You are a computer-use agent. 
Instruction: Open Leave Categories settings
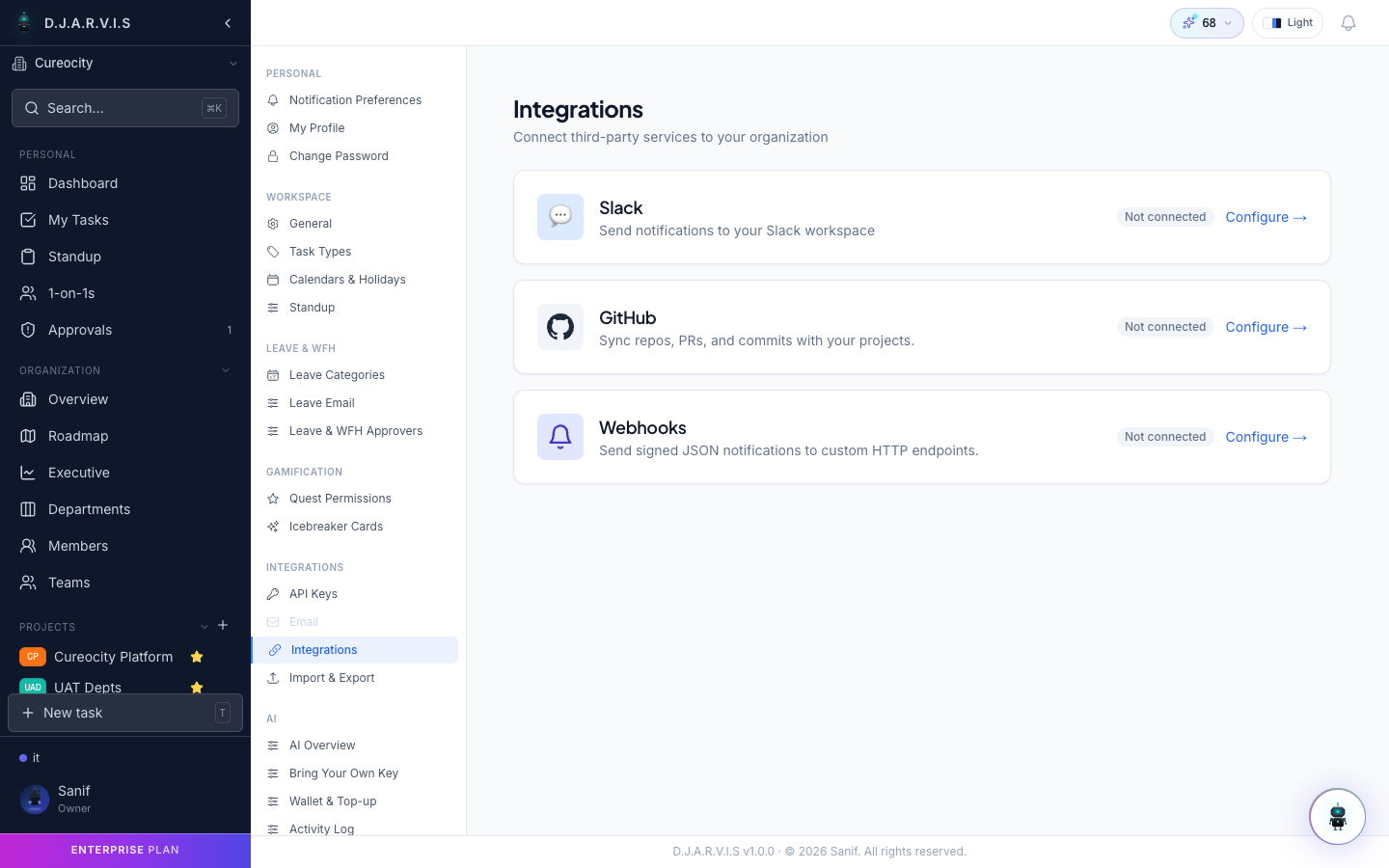click(355, 375)
